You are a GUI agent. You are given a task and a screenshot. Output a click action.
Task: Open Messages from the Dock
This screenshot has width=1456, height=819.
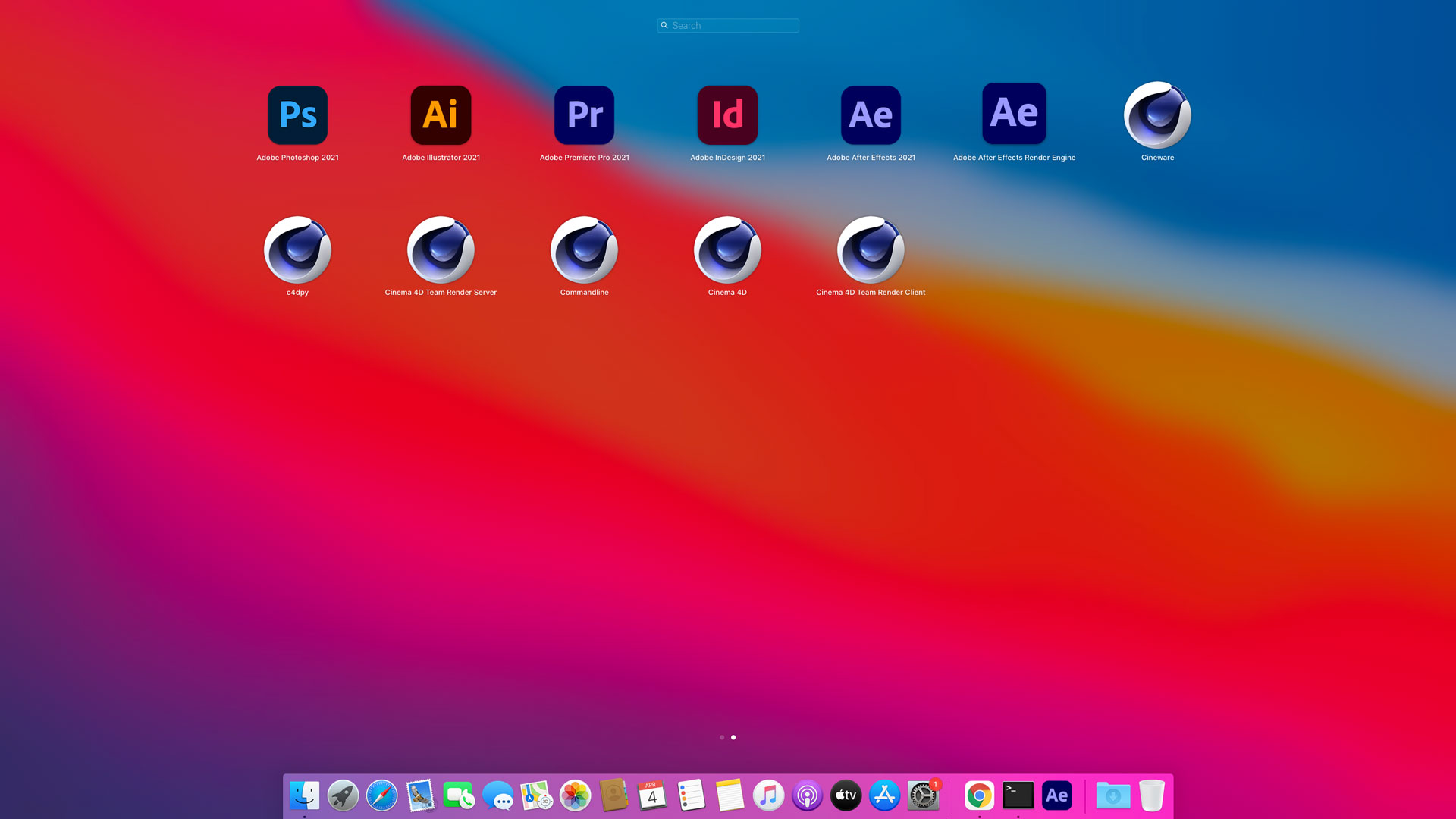[497, 795]
